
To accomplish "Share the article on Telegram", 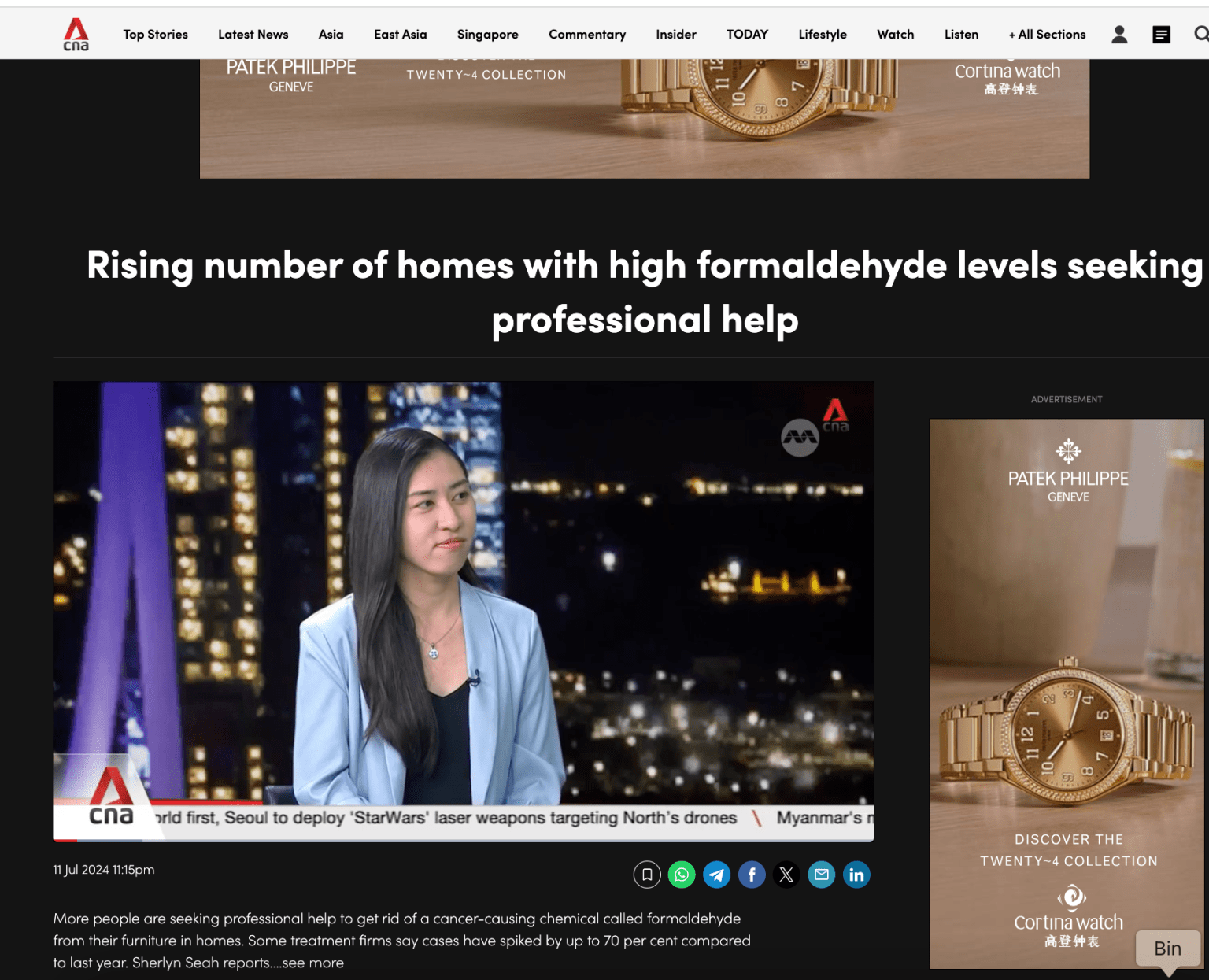I will 716,875.
